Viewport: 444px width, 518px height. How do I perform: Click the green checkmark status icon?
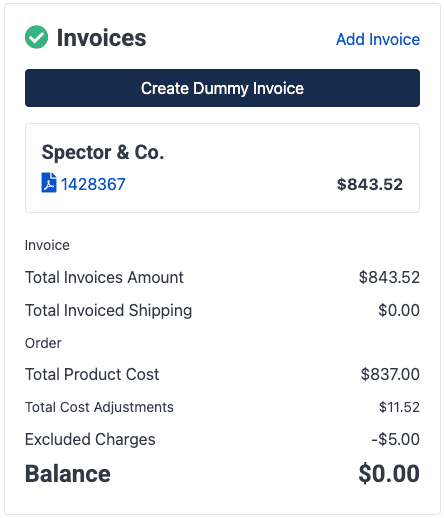point(36,37)
